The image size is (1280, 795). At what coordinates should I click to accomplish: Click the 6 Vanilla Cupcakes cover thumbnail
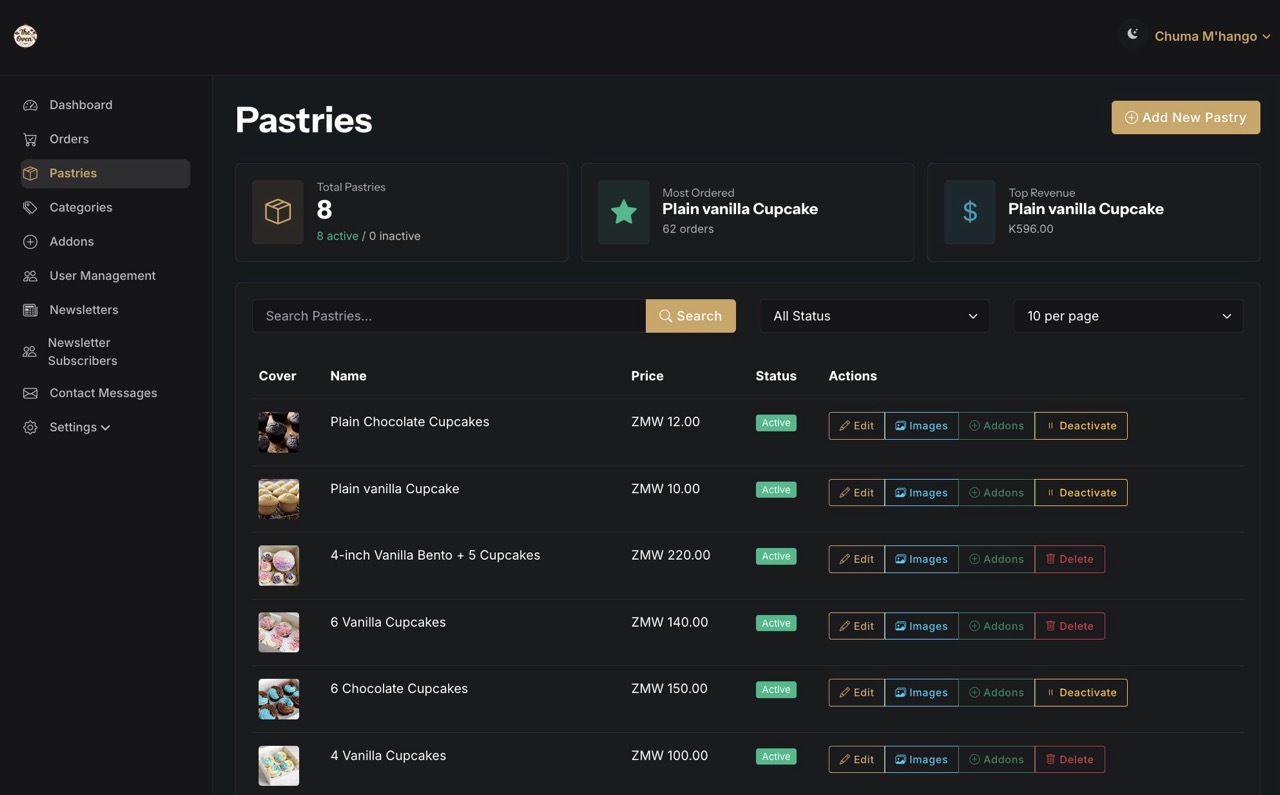[279, 632]
